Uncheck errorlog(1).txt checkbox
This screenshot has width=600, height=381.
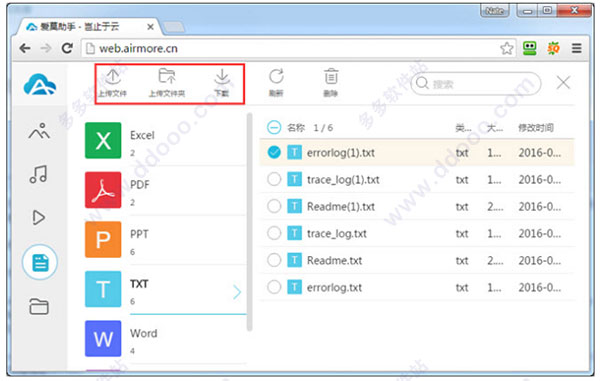coord(274,152)
